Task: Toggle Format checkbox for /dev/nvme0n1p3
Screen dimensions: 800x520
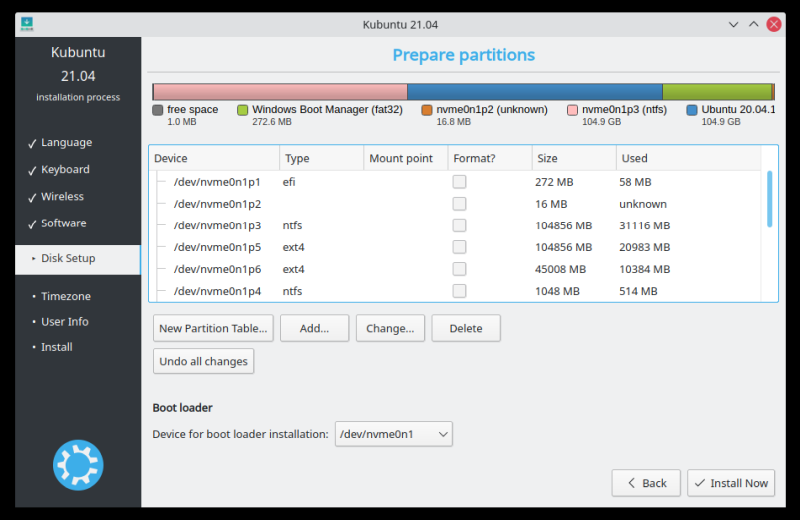Action: (x=459, y=225)
